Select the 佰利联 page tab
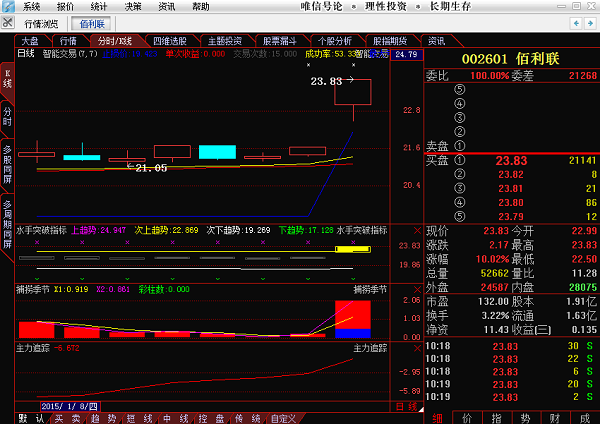The height and width of the screenshot is (424, 600). [92, 24]
